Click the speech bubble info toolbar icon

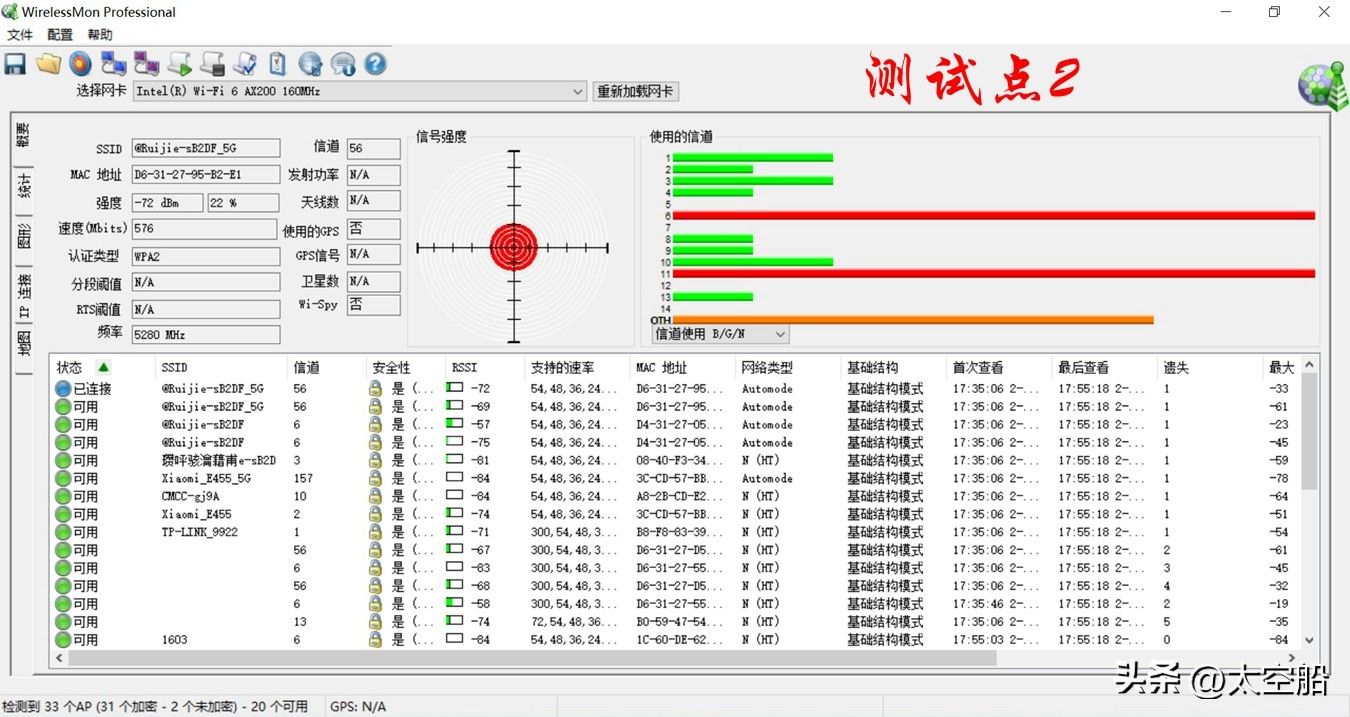pyautogui.click(x=343, y=65)
